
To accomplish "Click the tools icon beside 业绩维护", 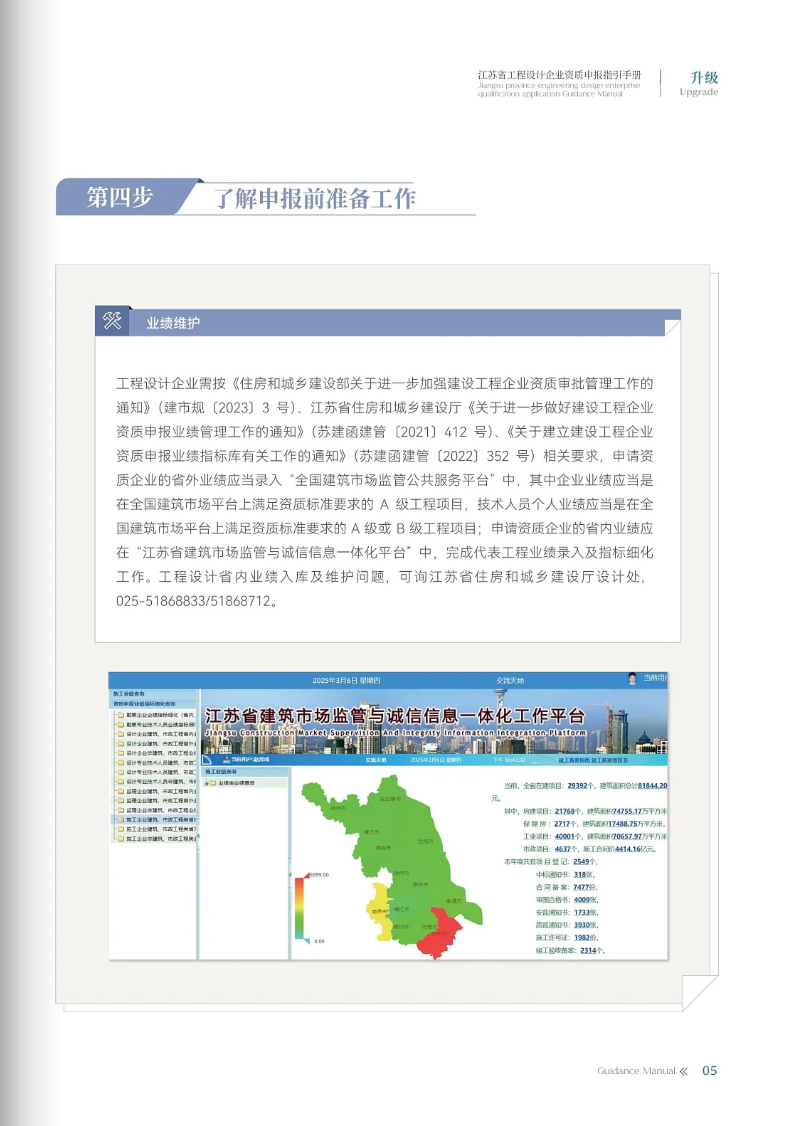I will (112, 320).
